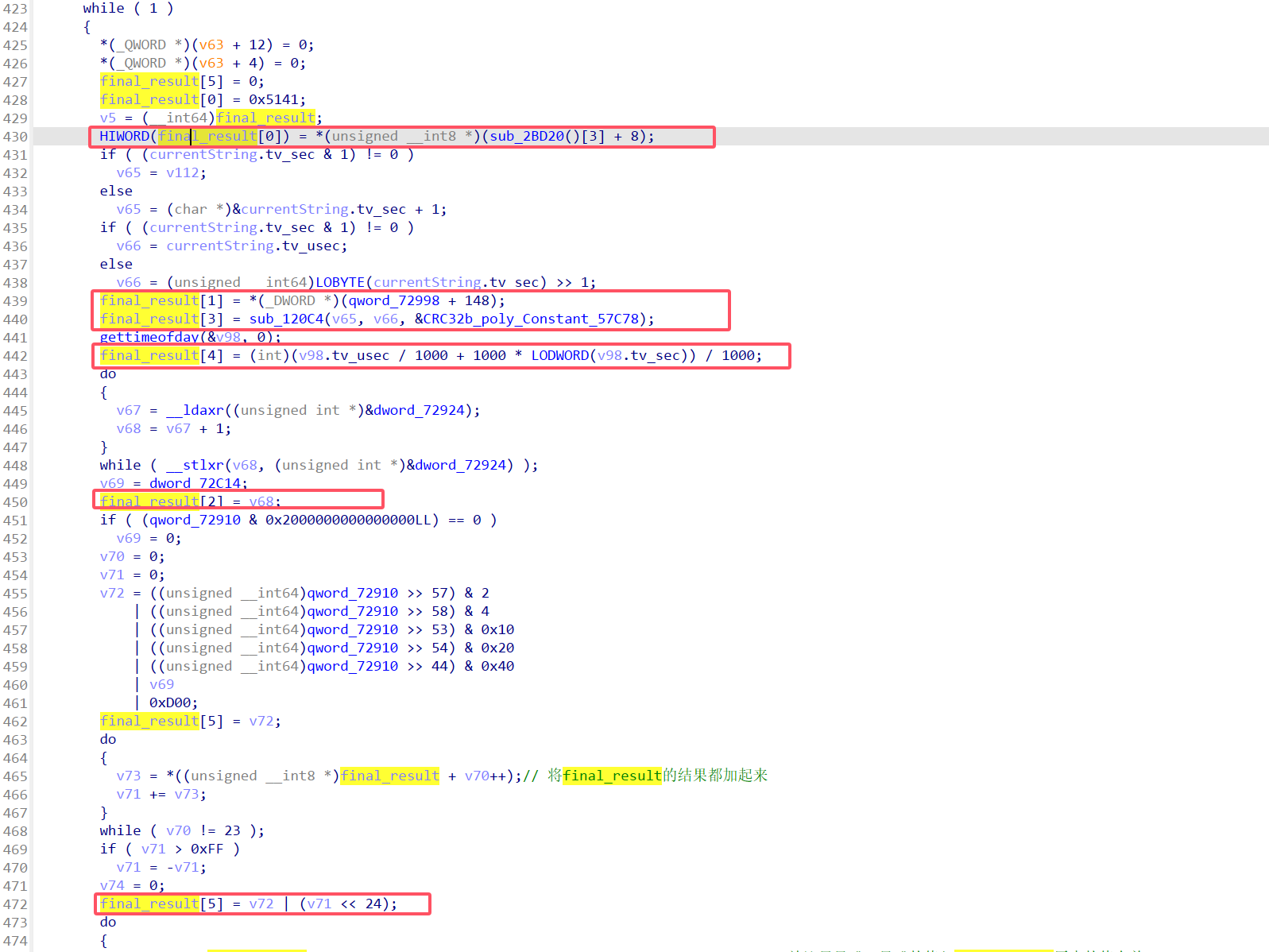Click 0xD00 constant on line 461

point(169,703)
